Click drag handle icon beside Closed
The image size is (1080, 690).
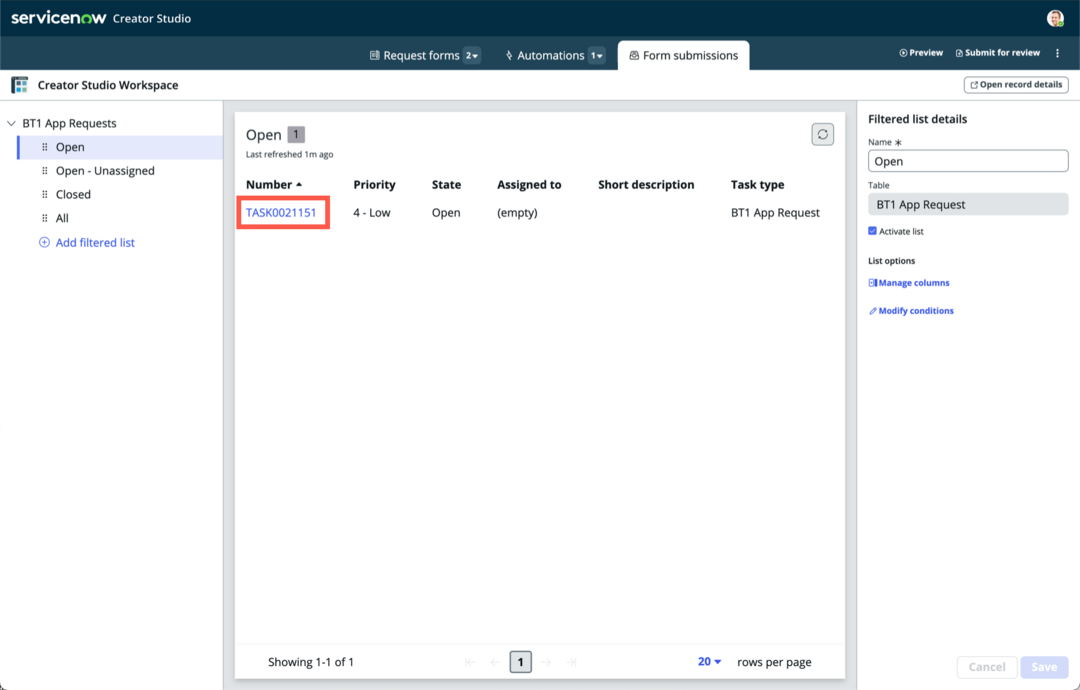[45, 194]
